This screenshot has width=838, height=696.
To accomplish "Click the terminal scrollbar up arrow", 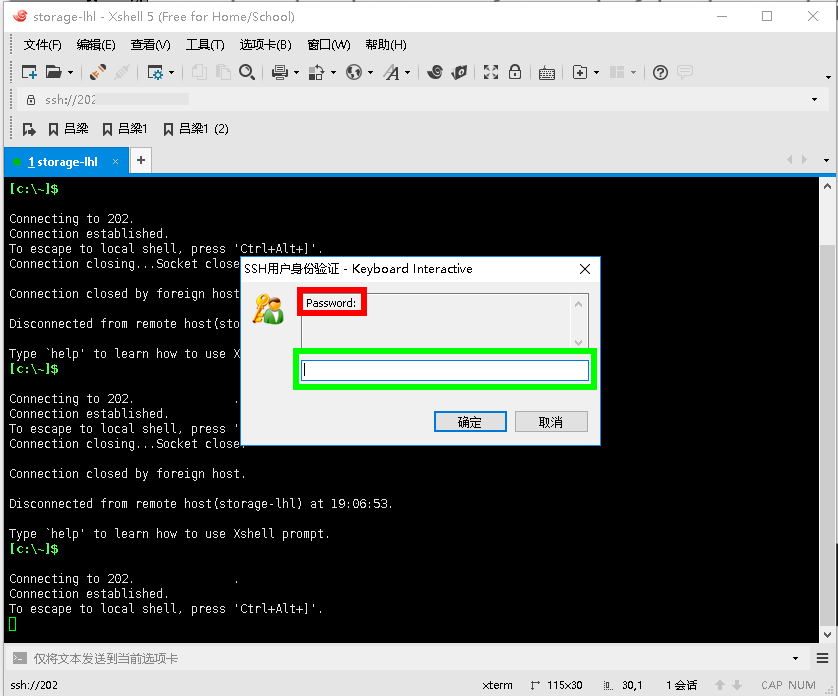I will (x=827, y=187).
